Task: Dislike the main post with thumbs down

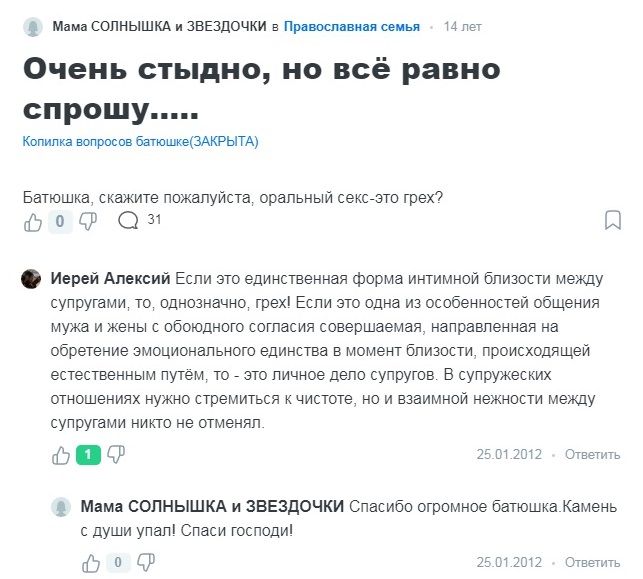Action: coord(88,221)
